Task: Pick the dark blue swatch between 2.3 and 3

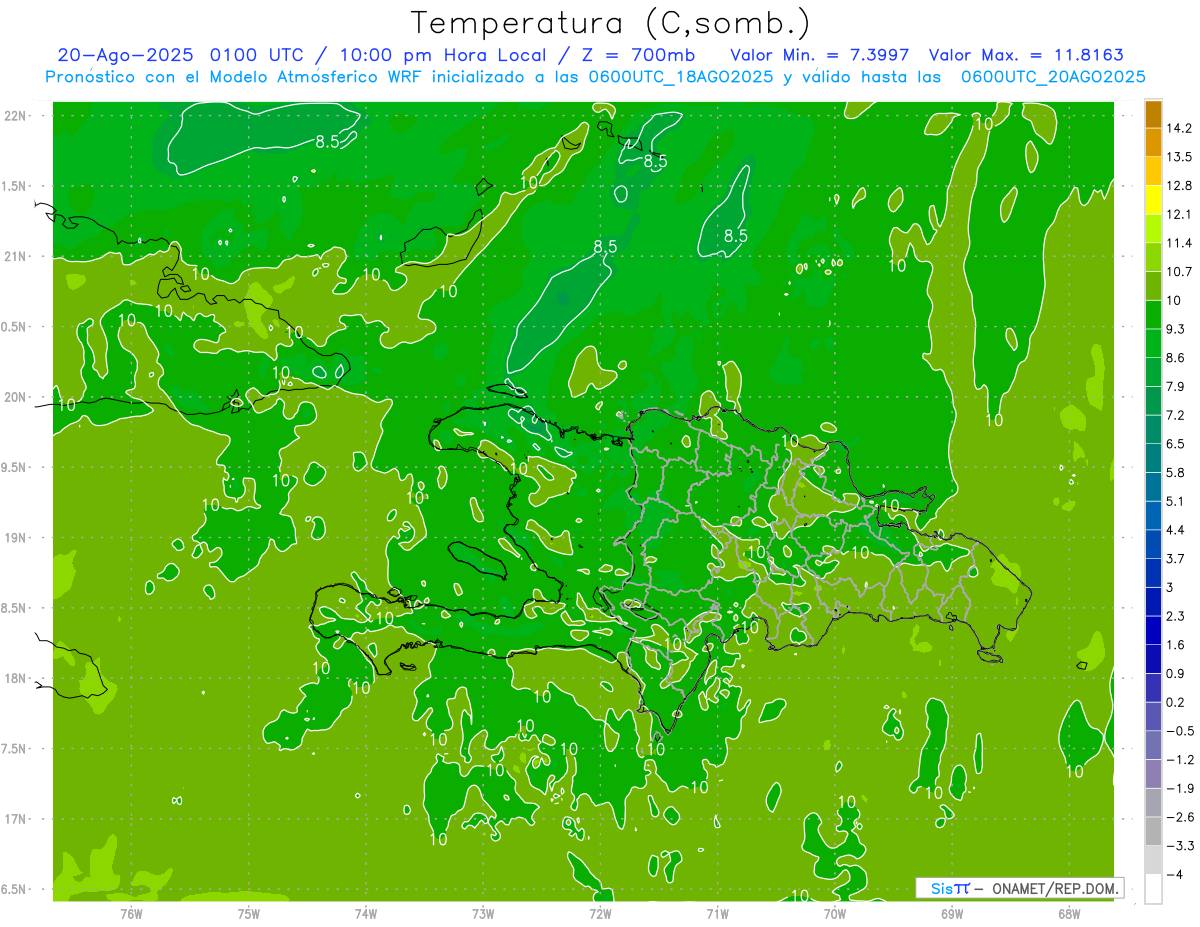Action: point(1153,602)
